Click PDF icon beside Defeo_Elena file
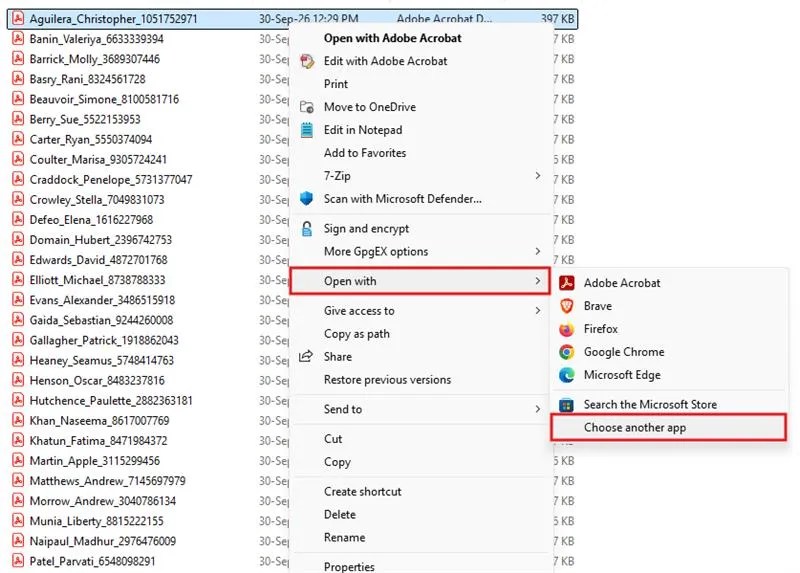Image resolution: width=800 pixels, height=573 pixels. pyautogui.click(x=18, y=219)
